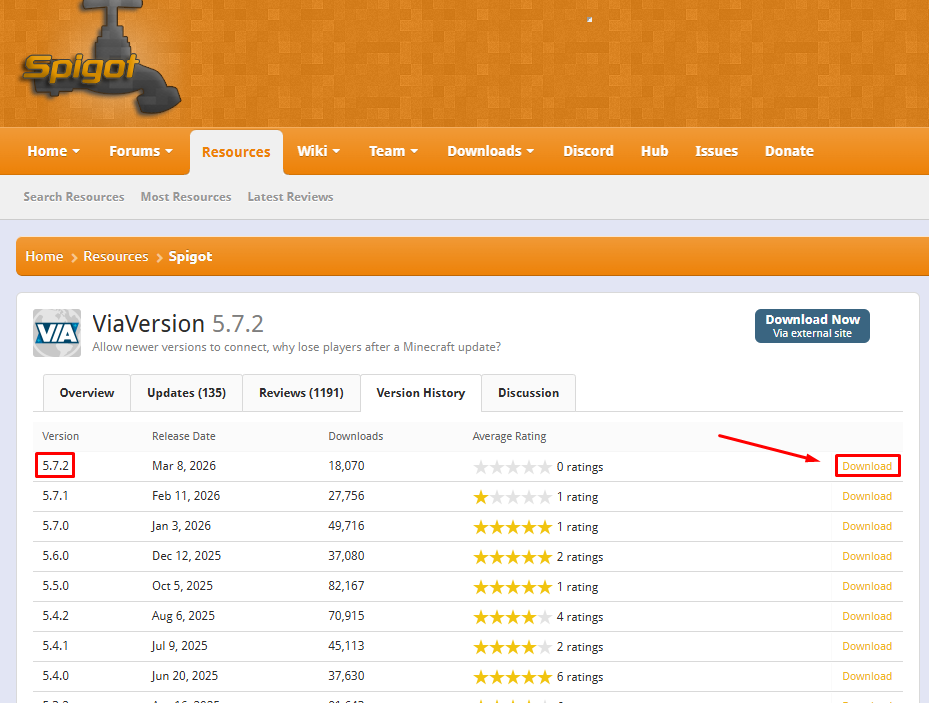The height and width of the screenshot is (703, 929).
Task: Click the star rating for 5.5.0
Action: (x=512, y=587)
